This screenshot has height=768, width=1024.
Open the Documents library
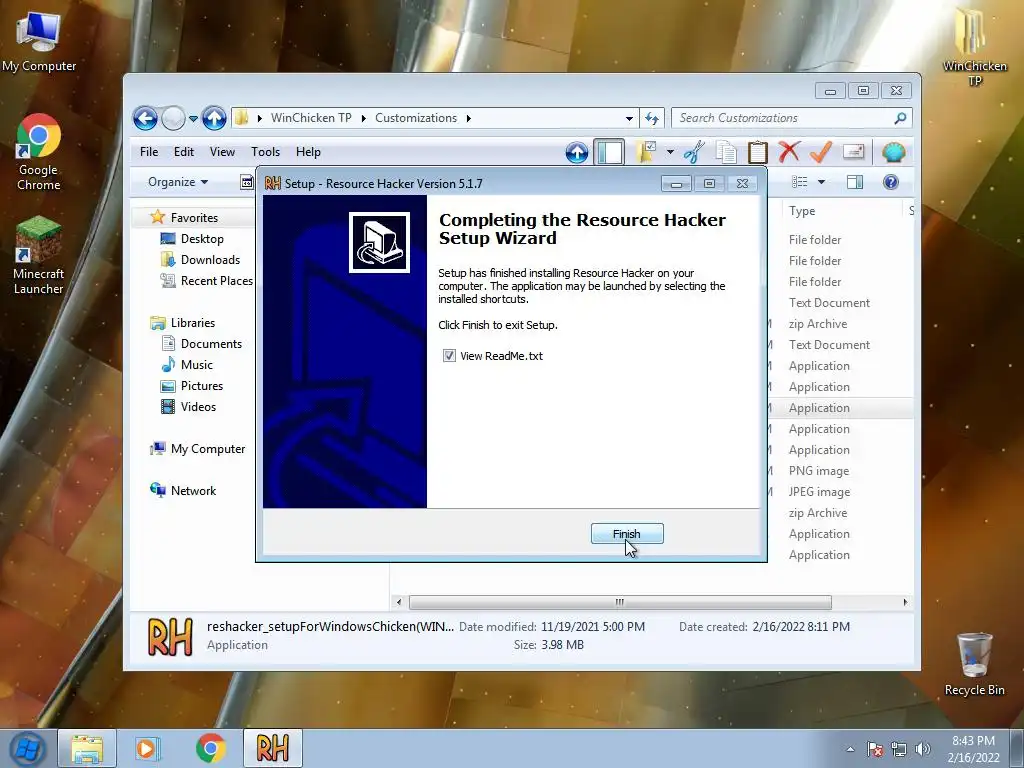click(211, 344)
